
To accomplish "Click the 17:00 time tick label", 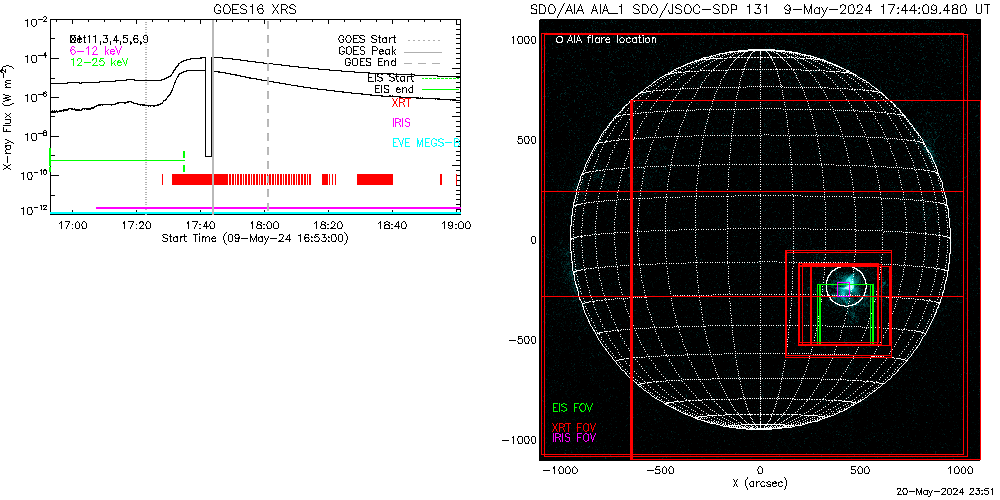I will 73,225.
